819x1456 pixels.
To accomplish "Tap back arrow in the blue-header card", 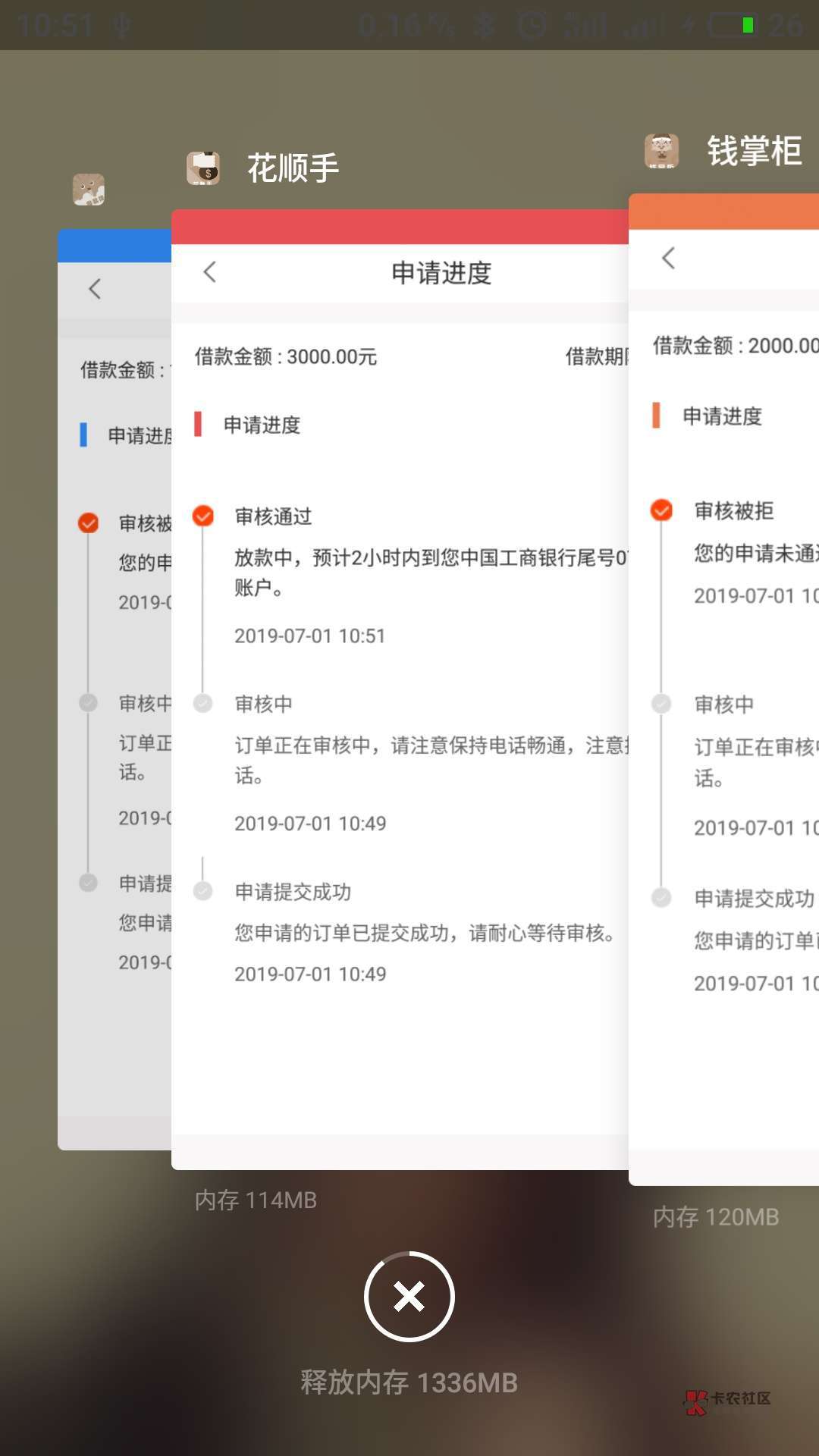I will tap(95, 289).
